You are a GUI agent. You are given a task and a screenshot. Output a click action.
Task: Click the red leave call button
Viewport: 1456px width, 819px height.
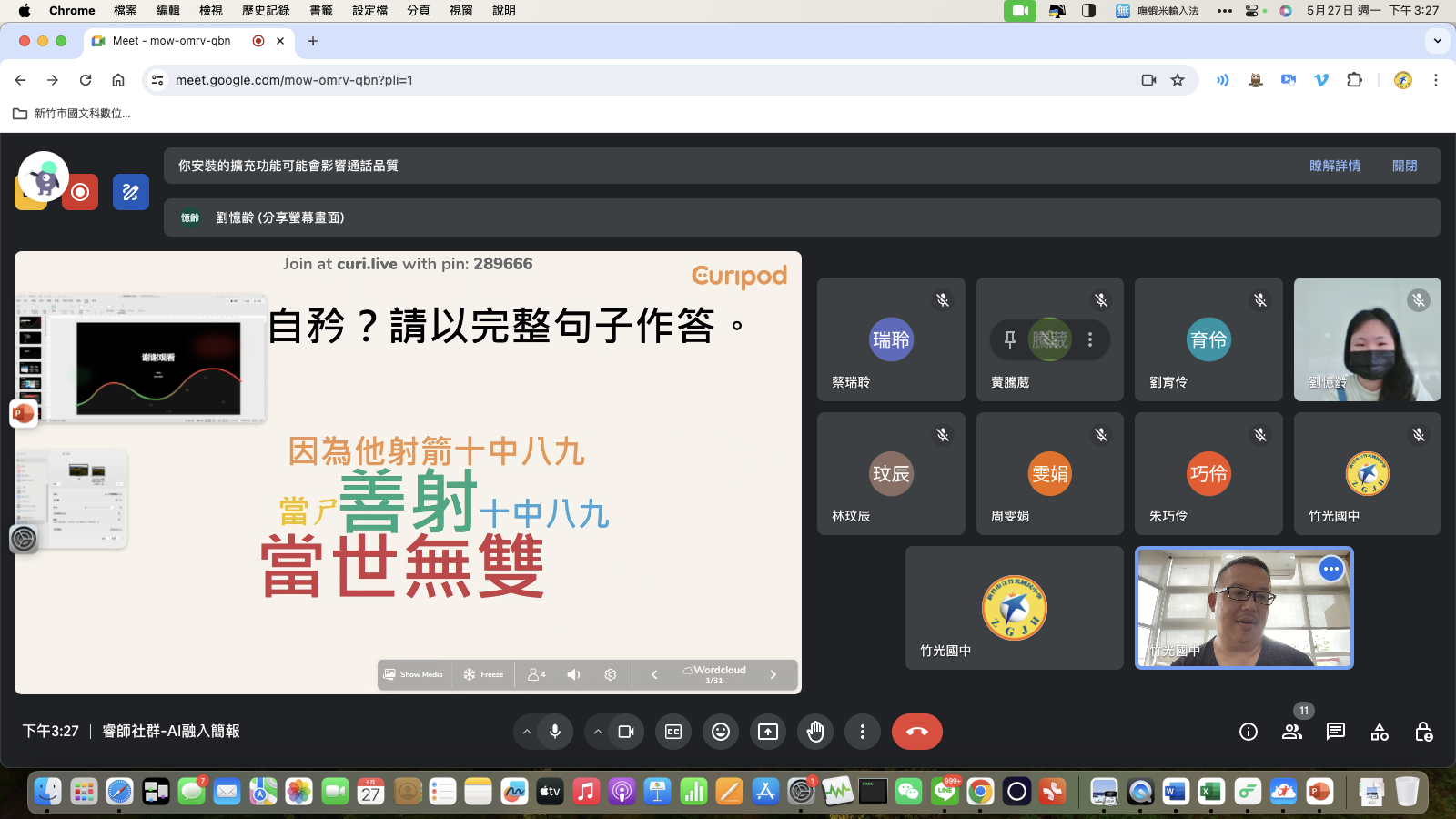[916, 732]
